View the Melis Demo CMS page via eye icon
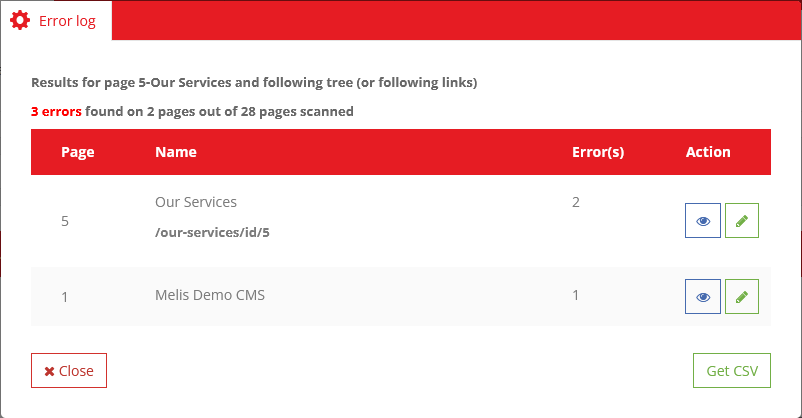The height and width of the screenshot is (418, 802). (x=703, y=296)
